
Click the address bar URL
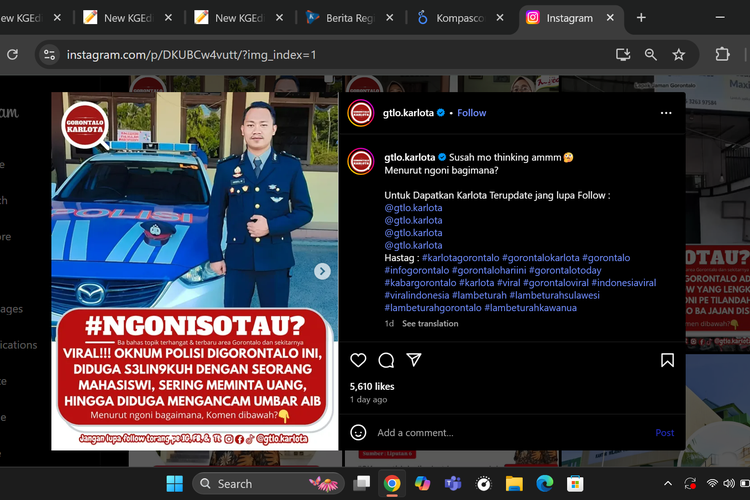point(191,55)
